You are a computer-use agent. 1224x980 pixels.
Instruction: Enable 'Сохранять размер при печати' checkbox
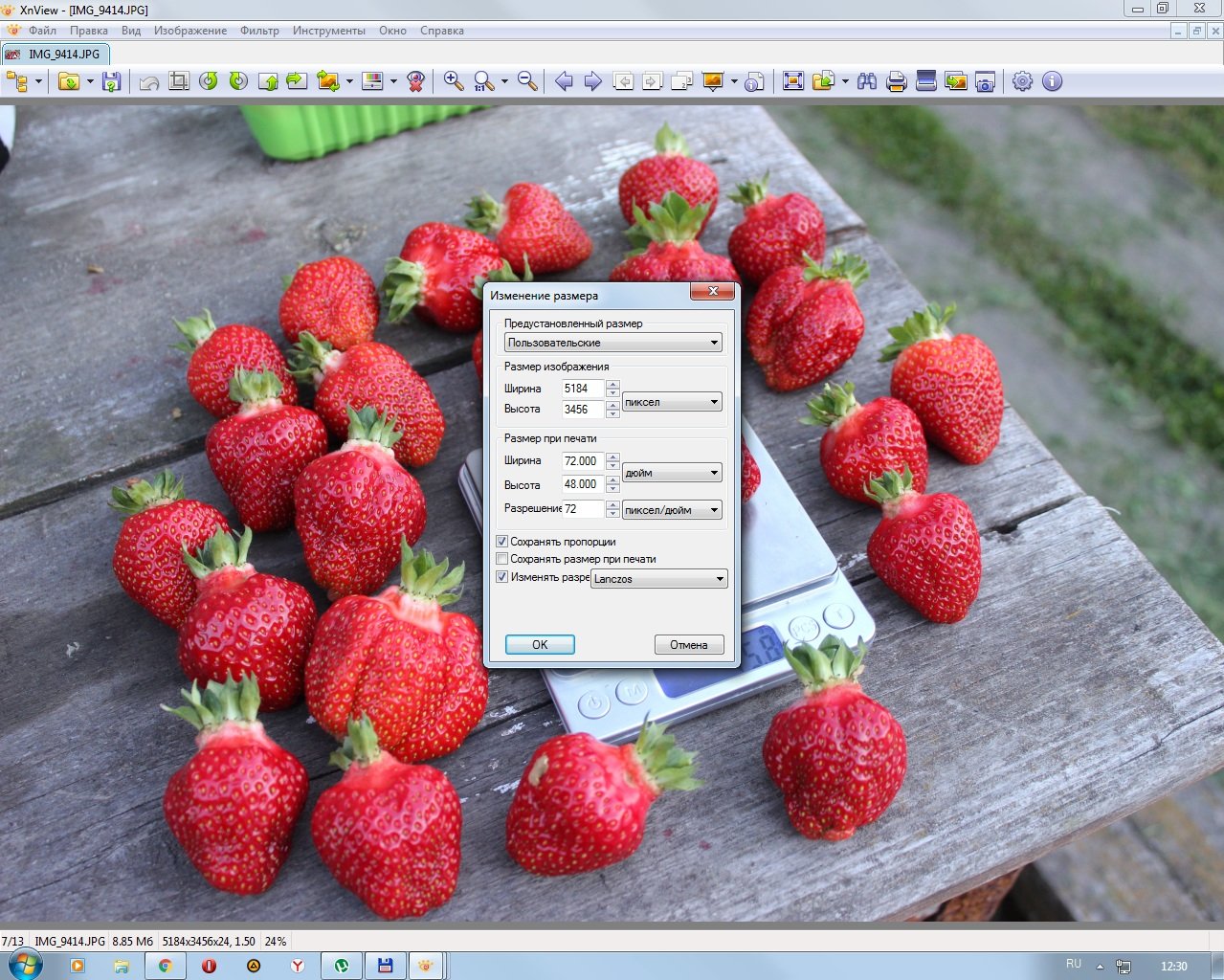point(501,559)
